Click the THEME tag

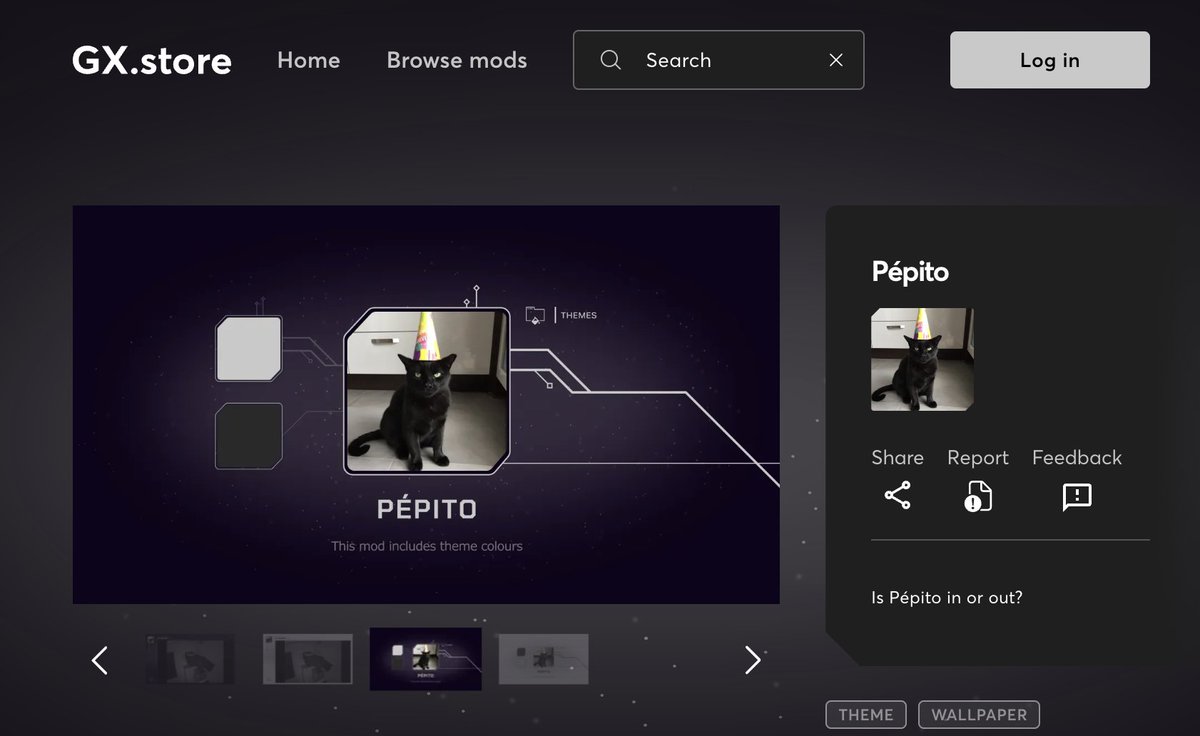(866, 715)
